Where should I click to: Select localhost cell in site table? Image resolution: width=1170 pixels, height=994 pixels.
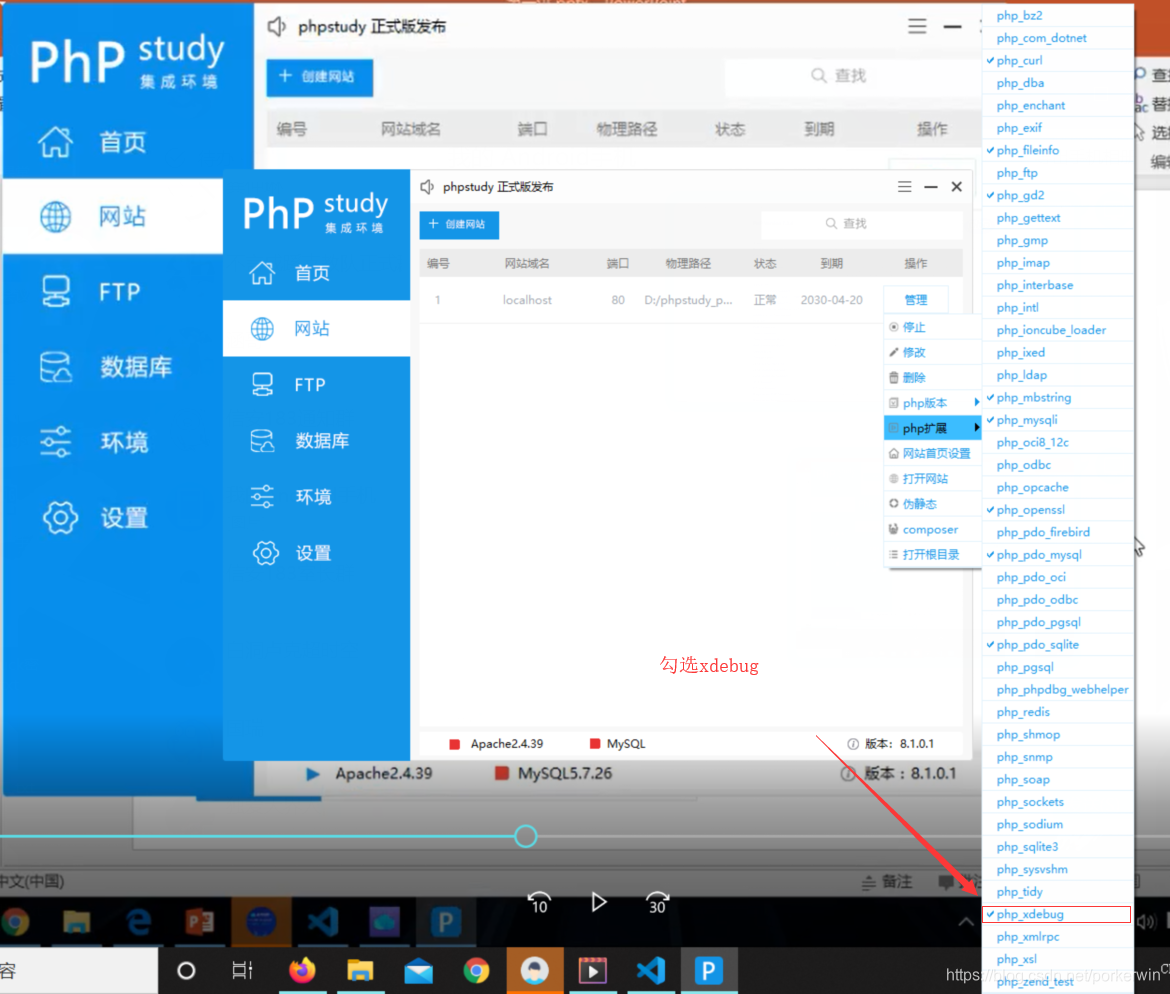click(x=527, y=300)
